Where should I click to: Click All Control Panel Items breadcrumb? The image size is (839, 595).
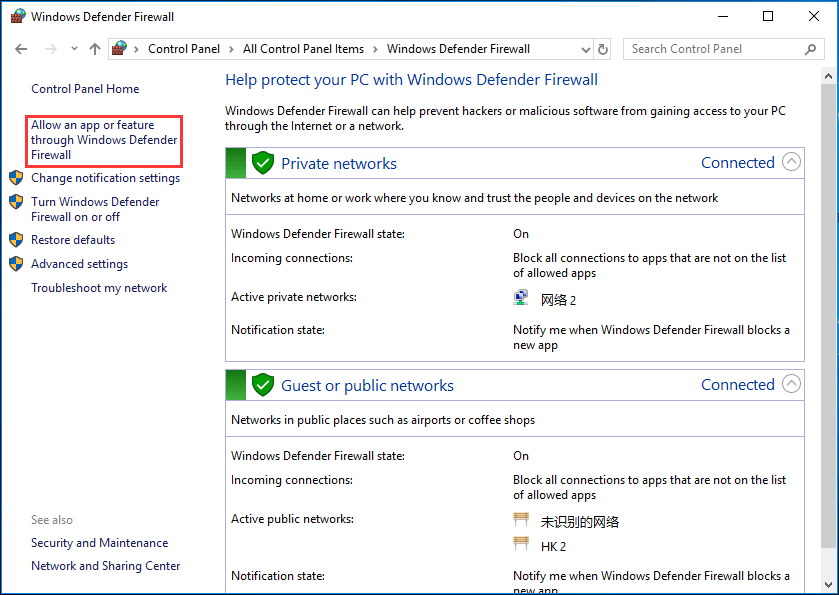pyautogui.click(x=303, y=49)
